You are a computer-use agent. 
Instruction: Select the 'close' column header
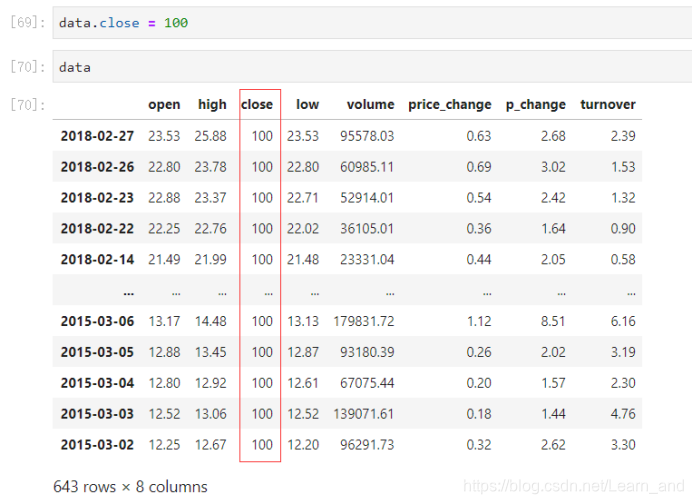pyautogui.click(x=257, y=105)
